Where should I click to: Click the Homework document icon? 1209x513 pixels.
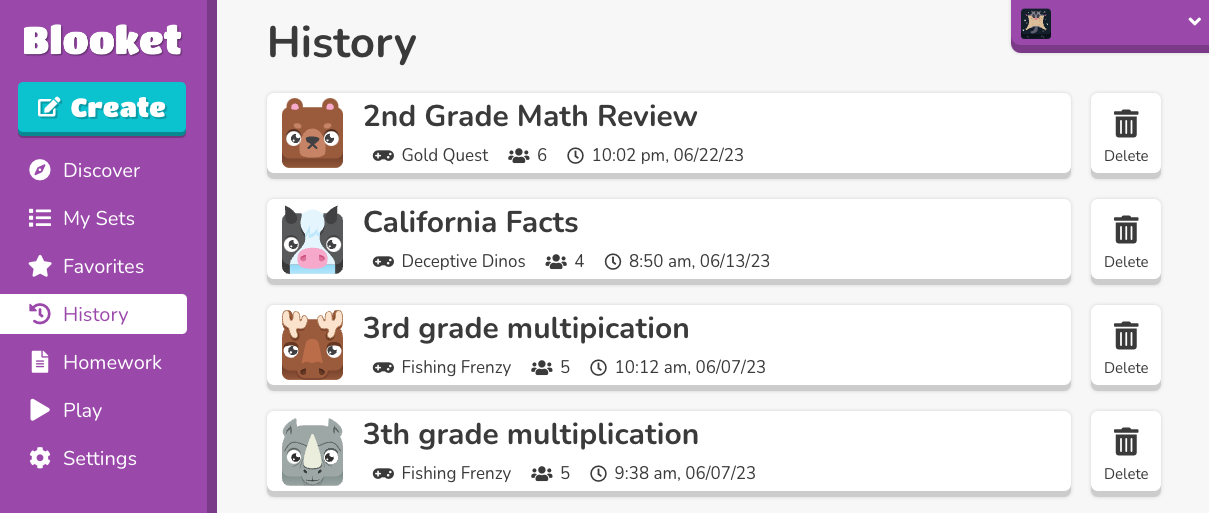tap(40, 362)
